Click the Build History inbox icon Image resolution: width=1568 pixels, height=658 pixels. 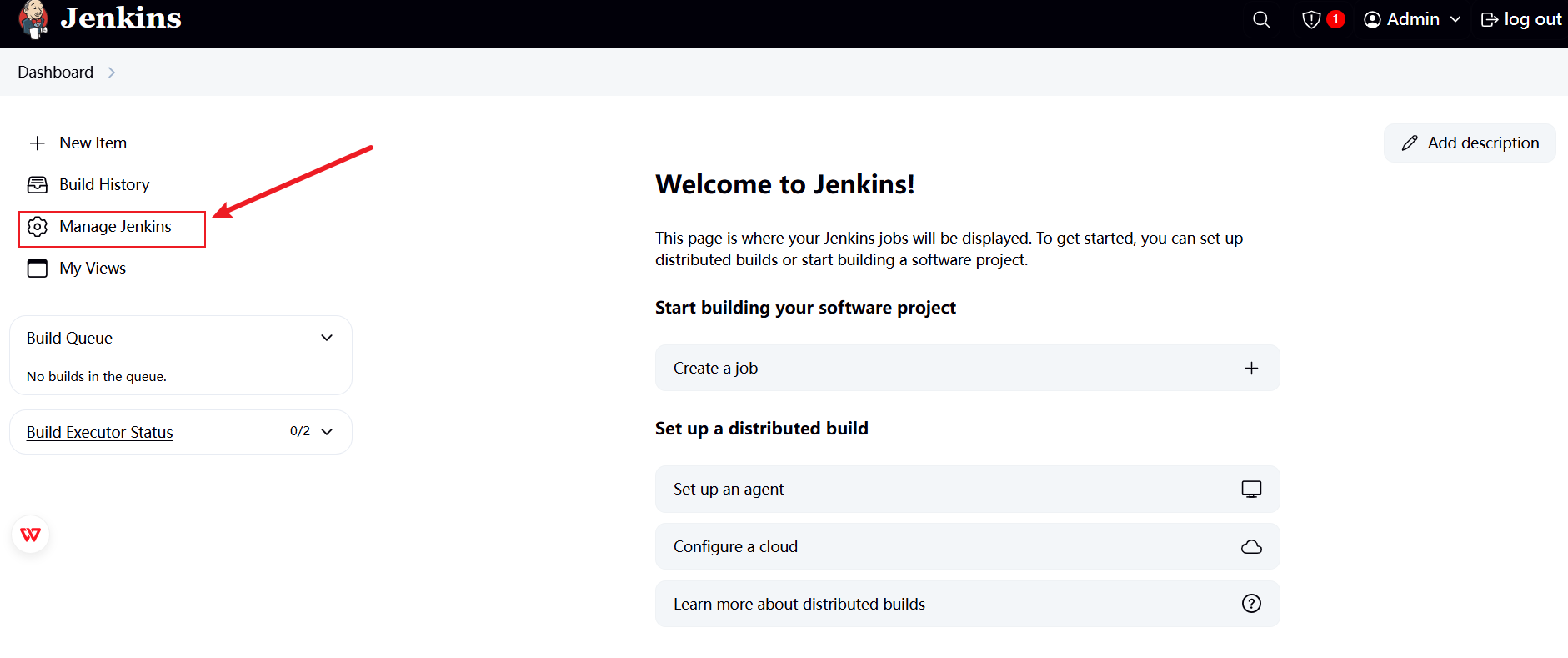point(38,184)
